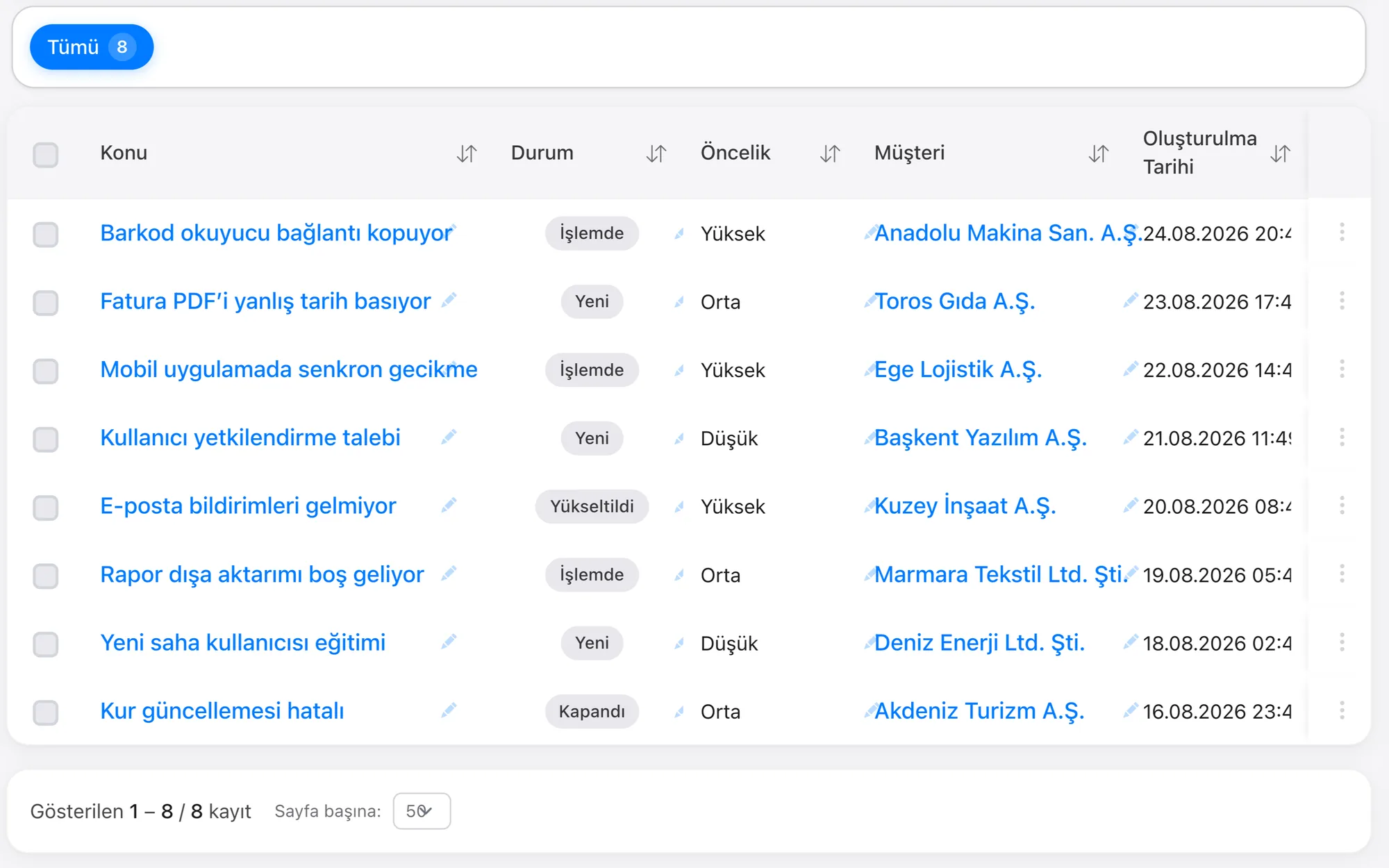Edit subject of Fatura PDF ticket
Viewport: 1389px width, 868px height.
449,300
